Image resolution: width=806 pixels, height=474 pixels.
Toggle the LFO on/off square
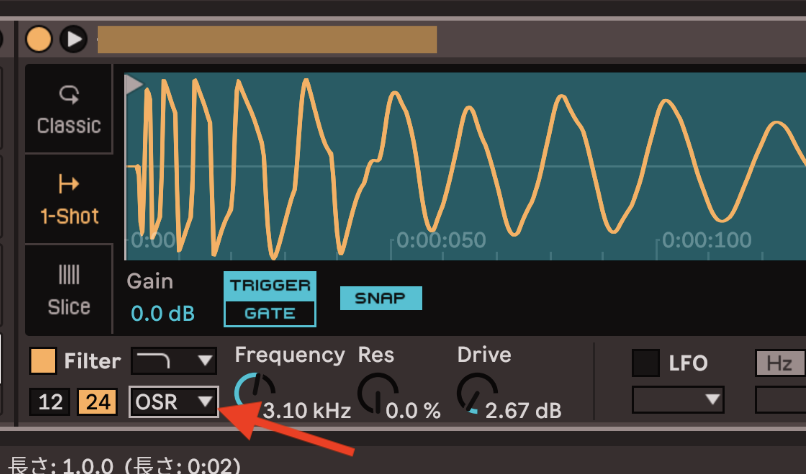(x=646, y=363)
